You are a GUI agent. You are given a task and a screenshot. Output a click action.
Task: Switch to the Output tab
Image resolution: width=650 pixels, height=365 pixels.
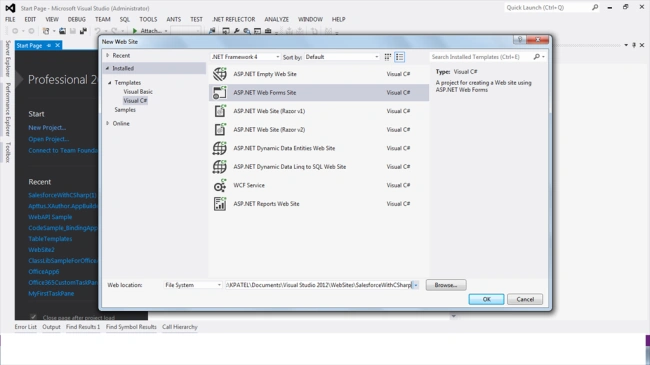(51, 327)
